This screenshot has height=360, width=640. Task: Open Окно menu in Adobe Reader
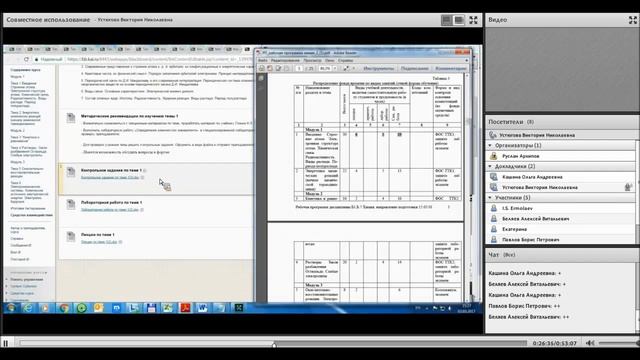click(x=329, y=60)
